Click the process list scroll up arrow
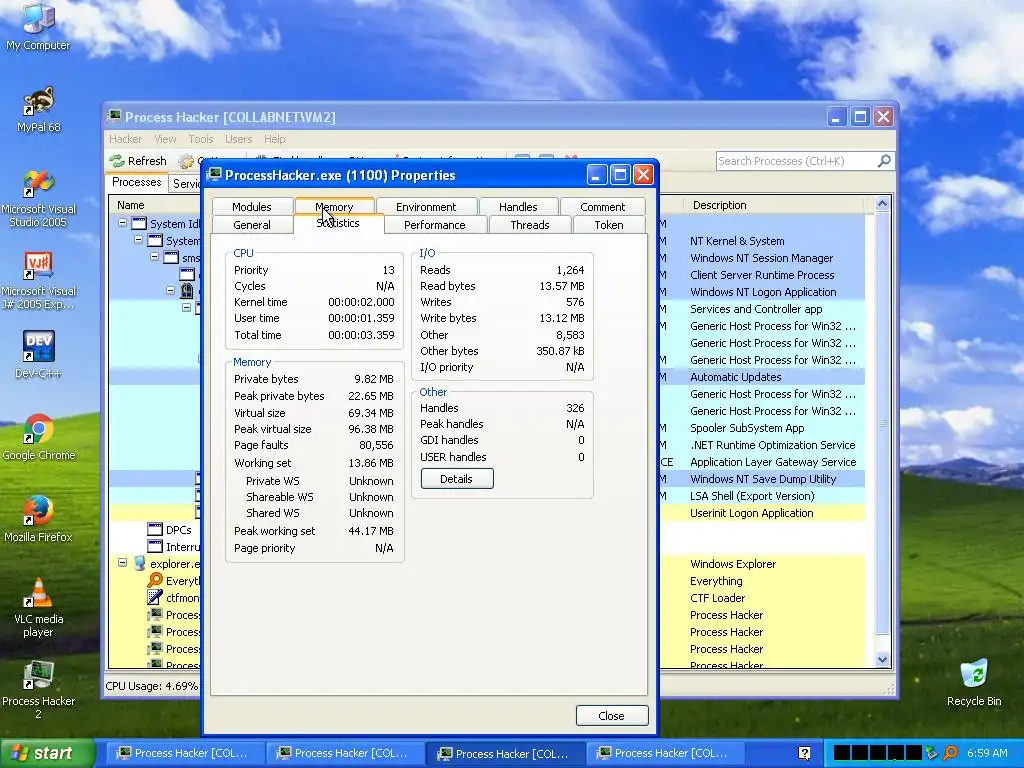Screen dimensions: 1024x768 [x=882, y=204]
